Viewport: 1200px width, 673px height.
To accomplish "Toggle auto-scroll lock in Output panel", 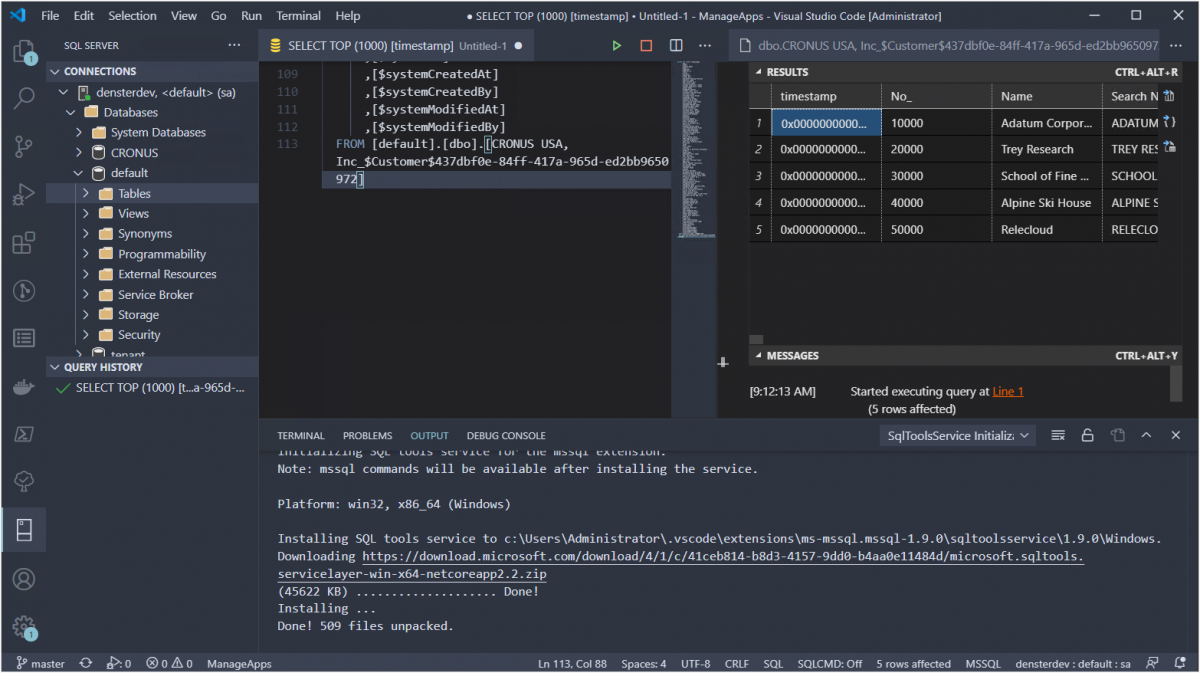I will click(x=1087, y=435).
